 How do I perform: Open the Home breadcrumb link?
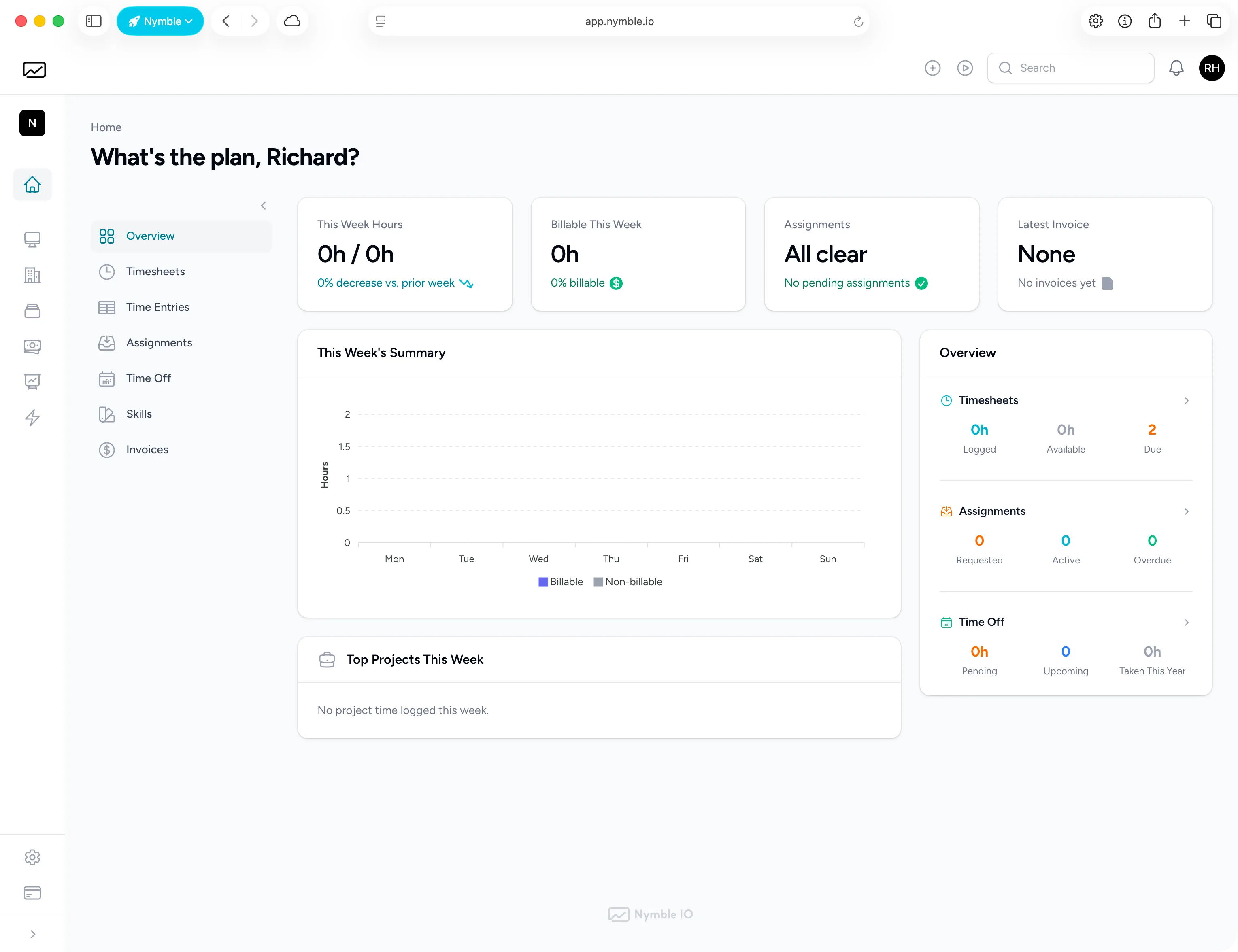[x=105, y=127]
